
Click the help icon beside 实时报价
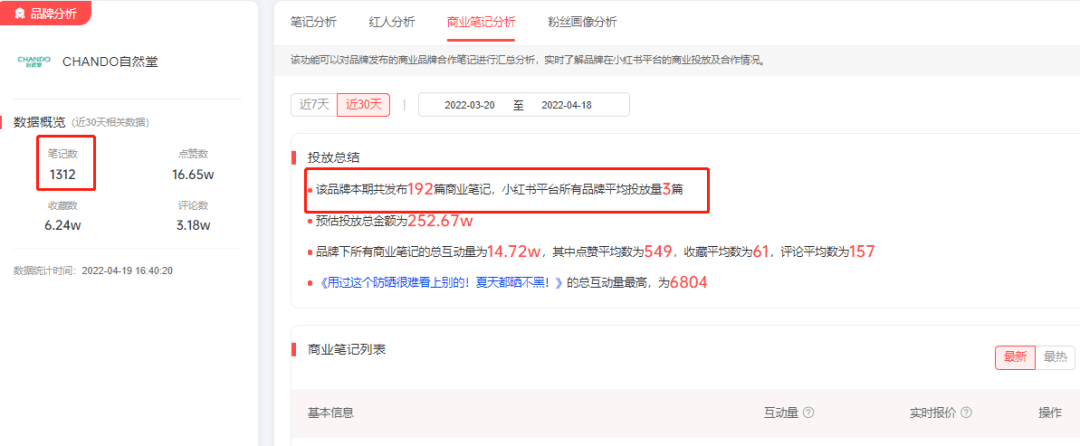[x=966, y=413]
